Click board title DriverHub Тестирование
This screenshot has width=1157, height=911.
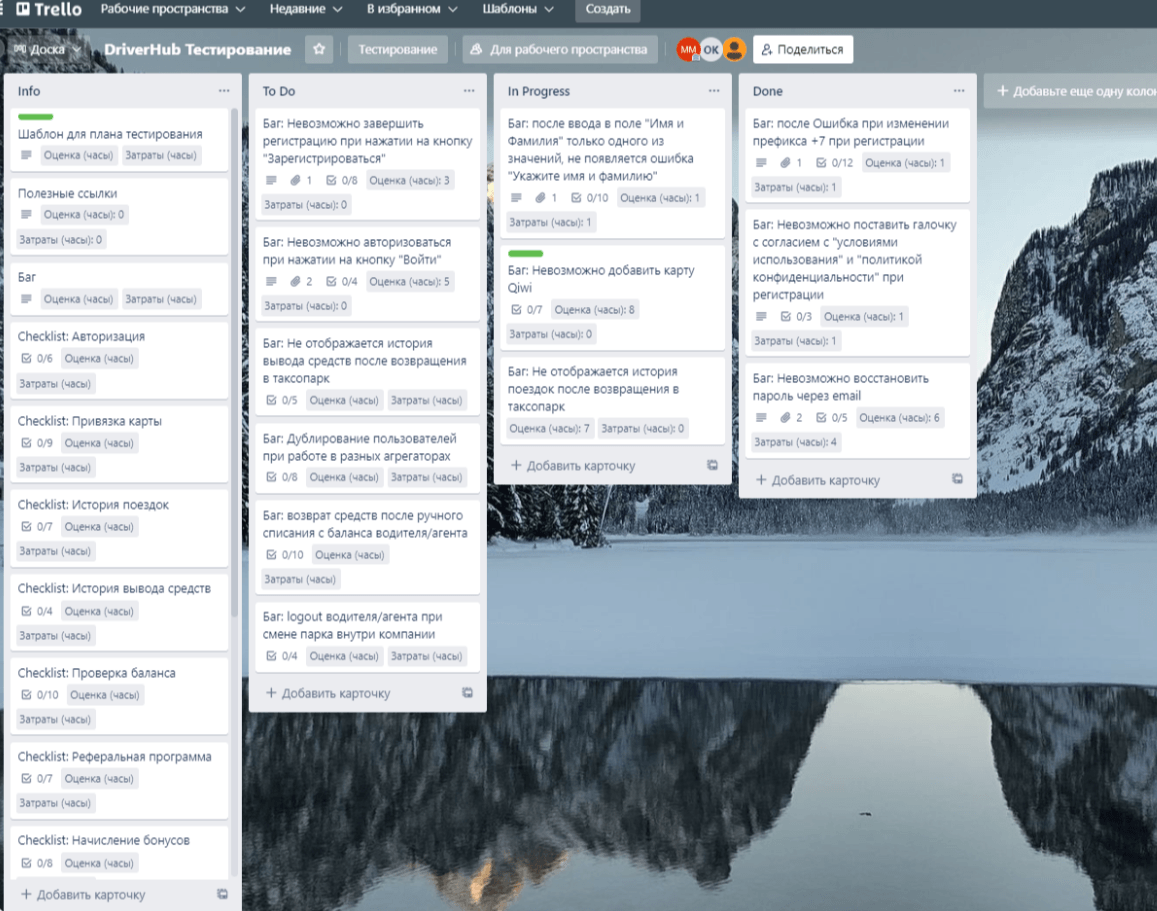(197, 49)
